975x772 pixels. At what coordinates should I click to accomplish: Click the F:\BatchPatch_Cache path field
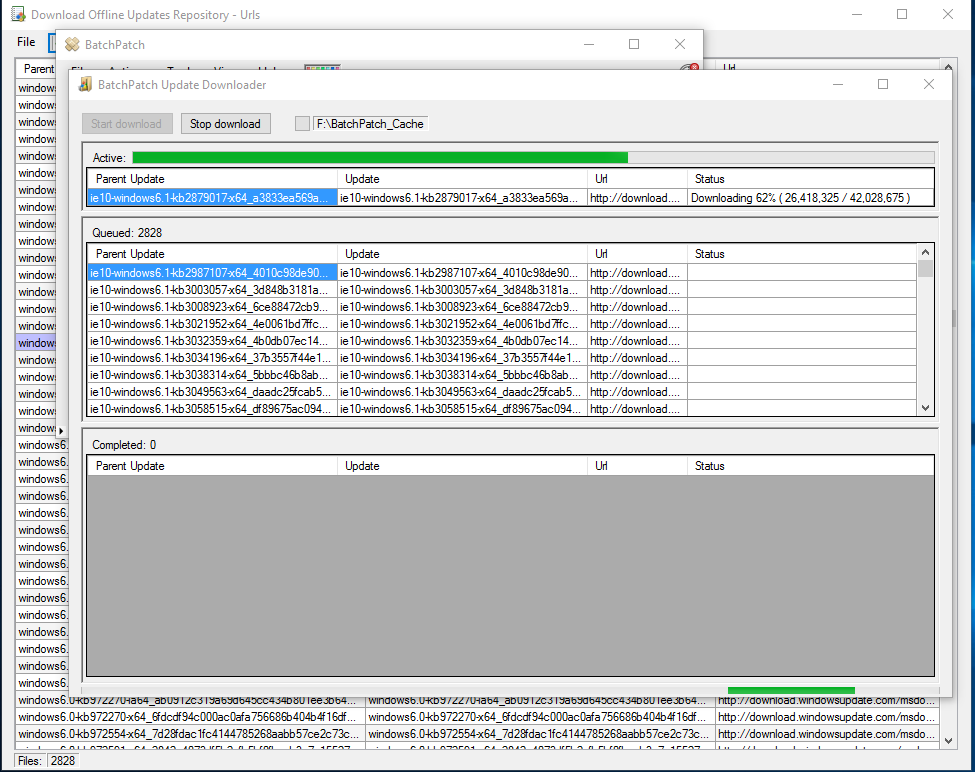(370, 124)
